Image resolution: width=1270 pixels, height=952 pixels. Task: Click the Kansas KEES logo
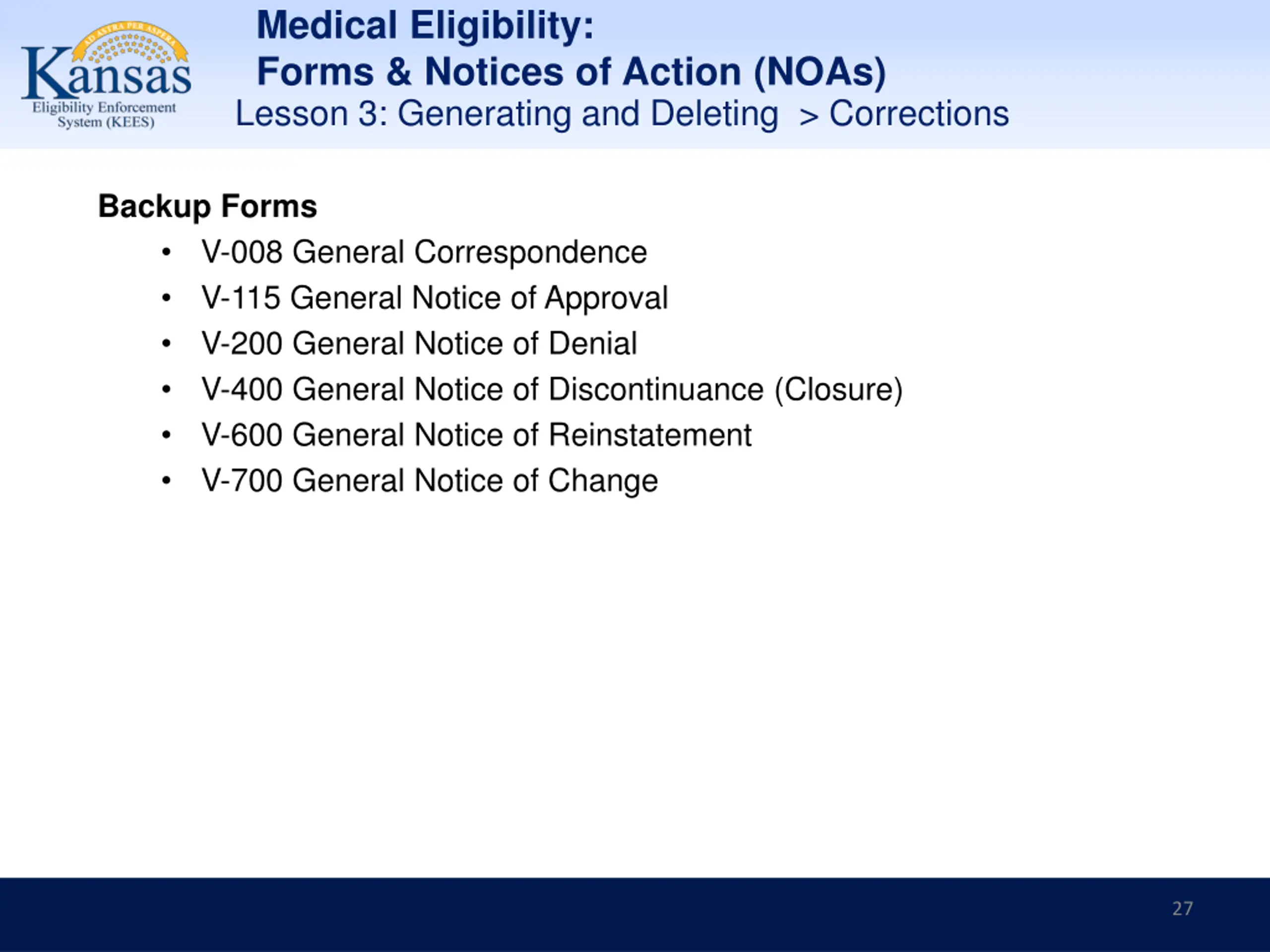[x=106, y=75]
